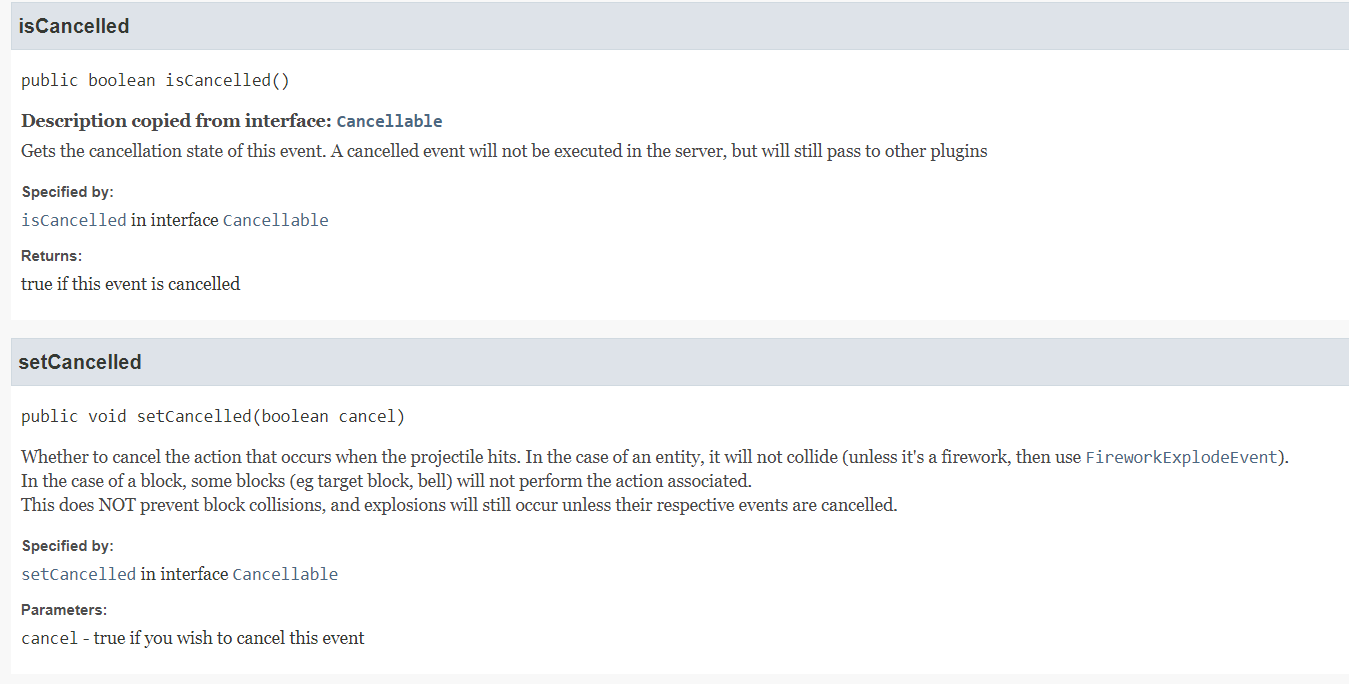Click the 'public boolean isCancelled()' signature
The width and height of the screenshot is (1349, 684).
[x=155, y=80]
